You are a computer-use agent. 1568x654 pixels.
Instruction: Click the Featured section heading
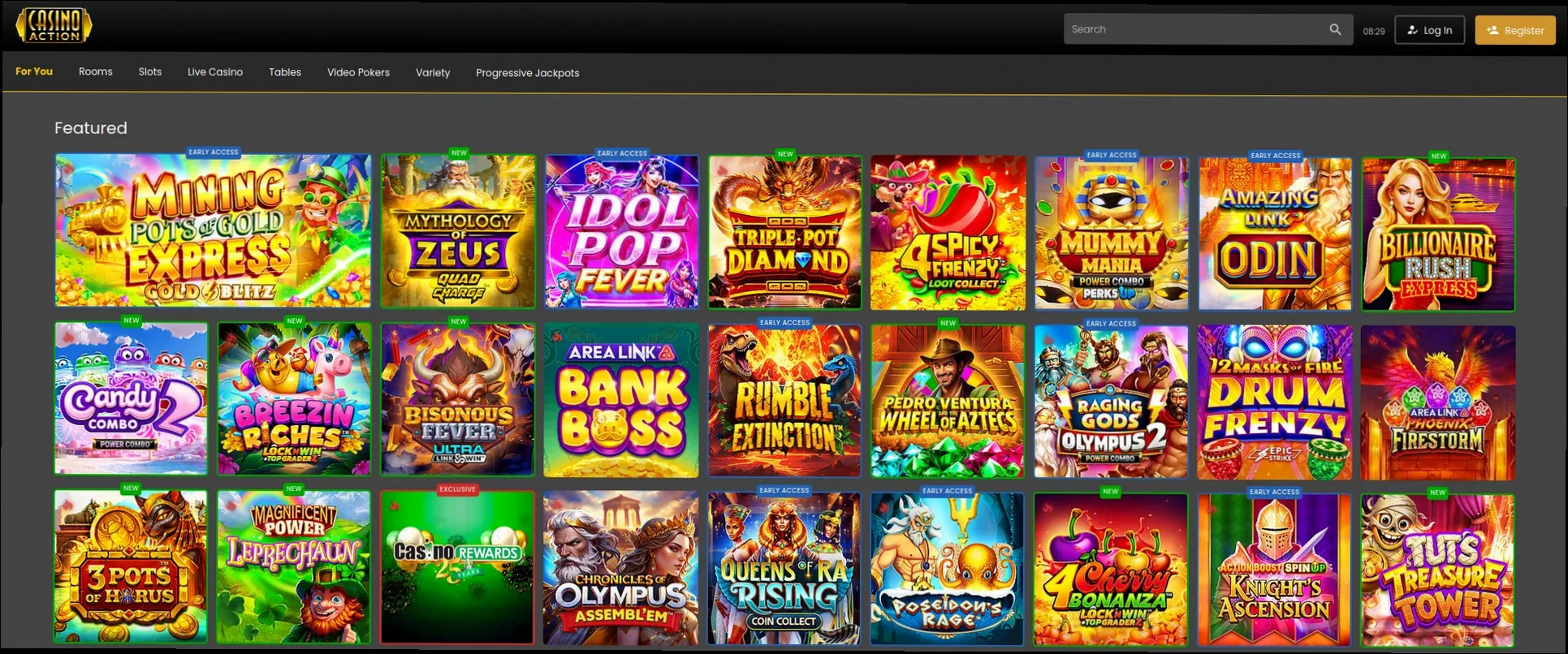point(91,128)
